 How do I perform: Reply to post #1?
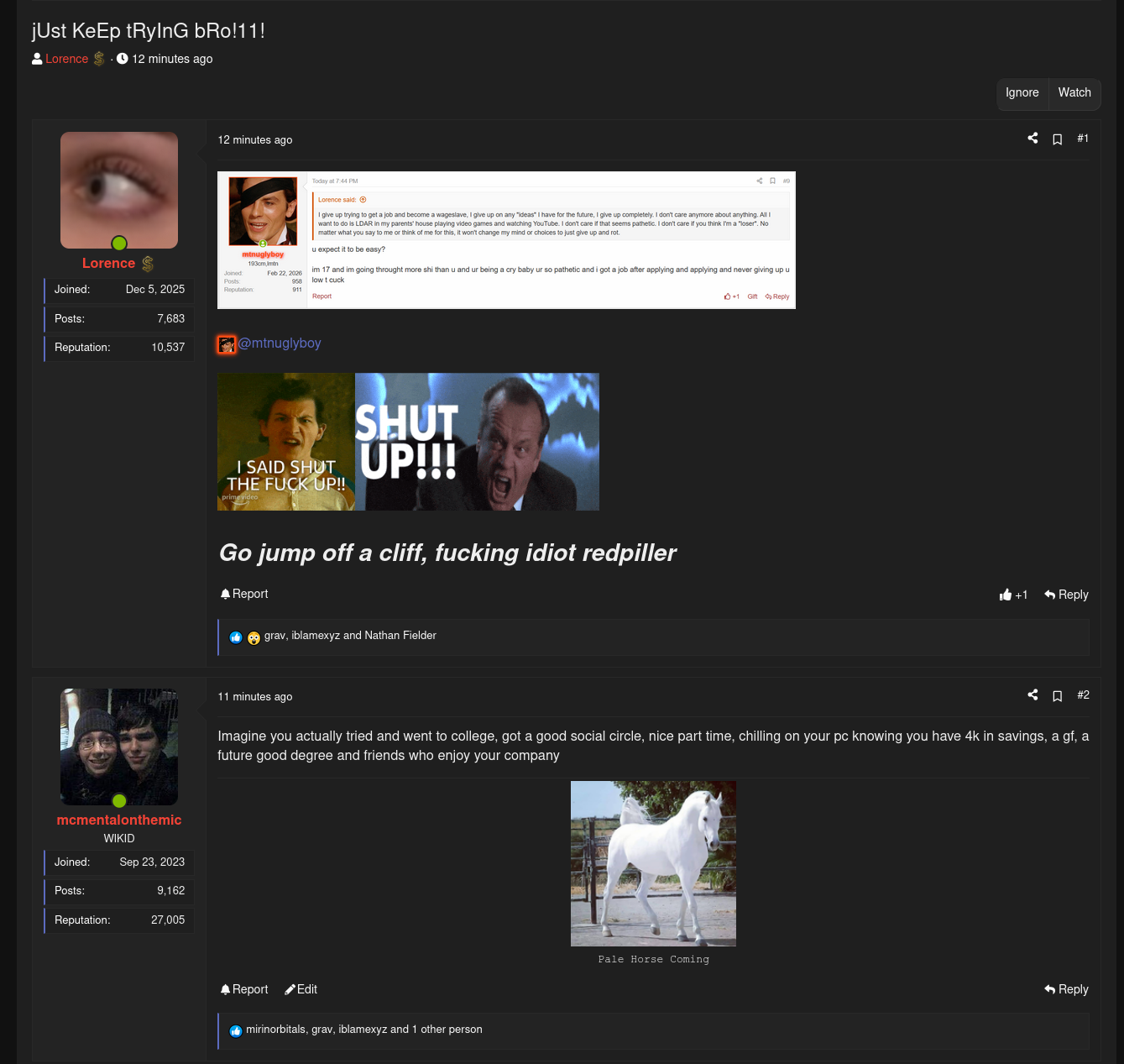tap(1066, 595)
